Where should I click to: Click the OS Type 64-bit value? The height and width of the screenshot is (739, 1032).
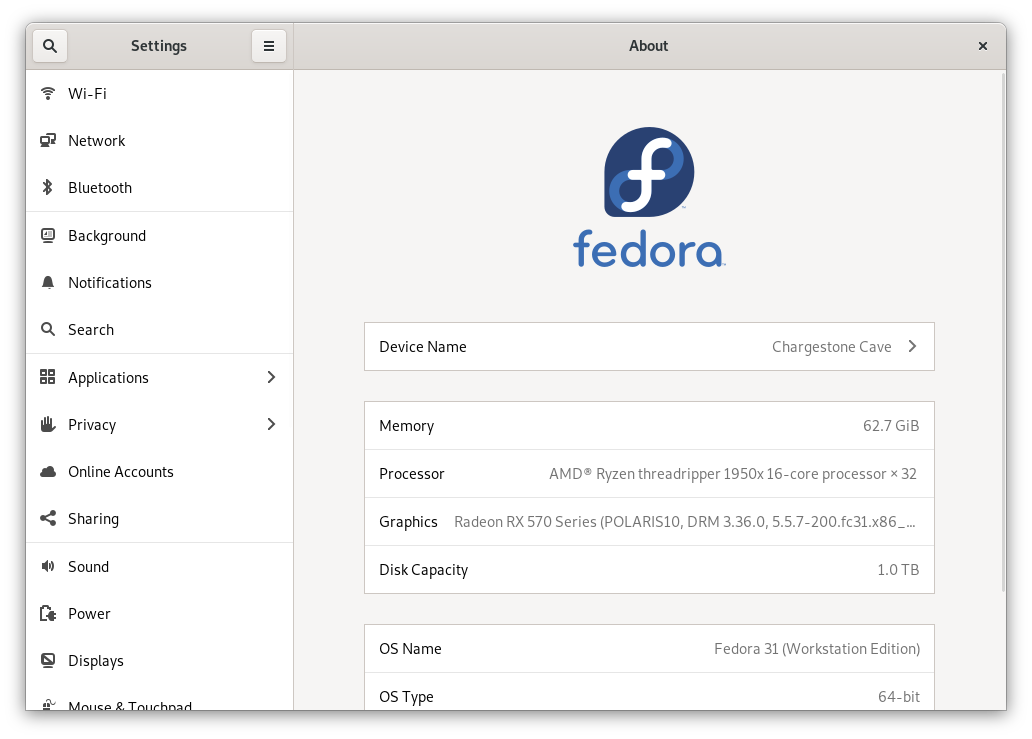tap(898, 696)
